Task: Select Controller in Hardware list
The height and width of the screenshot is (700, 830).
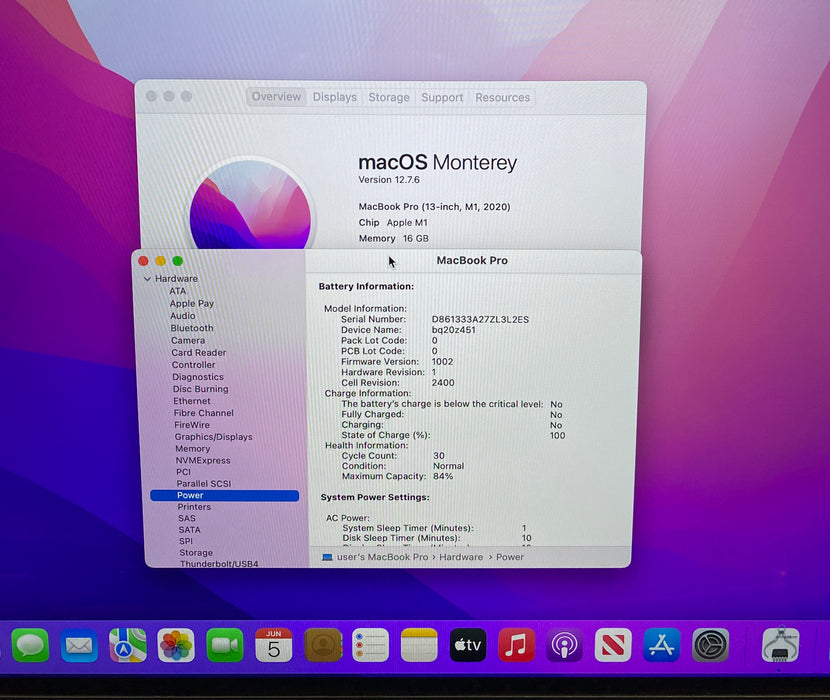Action: (193, 364)
